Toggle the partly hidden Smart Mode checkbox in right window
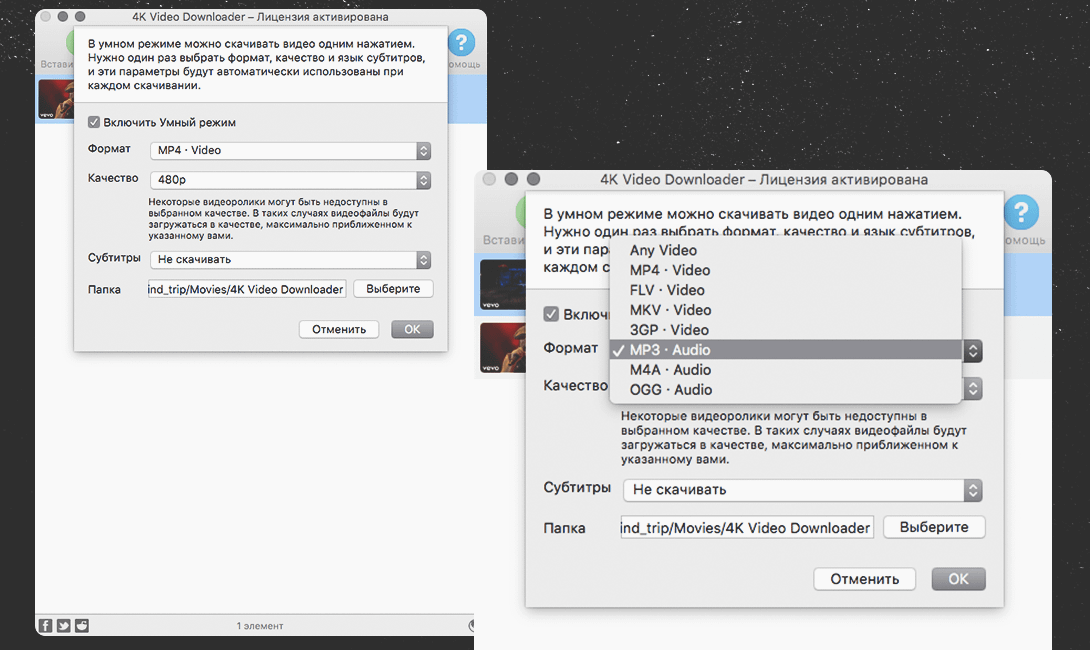 pos(551,314)
